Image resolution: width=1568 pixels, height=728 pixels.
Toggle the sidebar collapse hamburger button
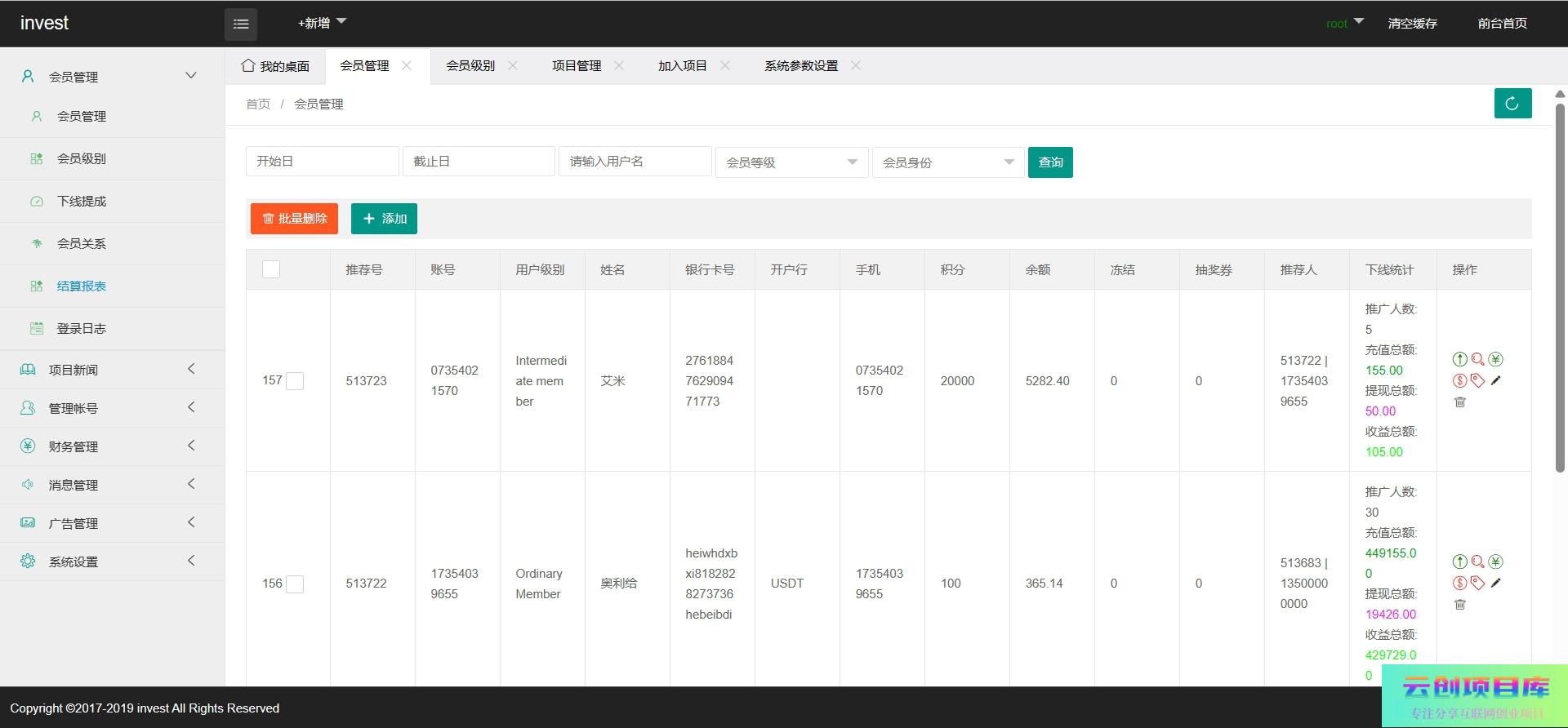tap(241, 24)
